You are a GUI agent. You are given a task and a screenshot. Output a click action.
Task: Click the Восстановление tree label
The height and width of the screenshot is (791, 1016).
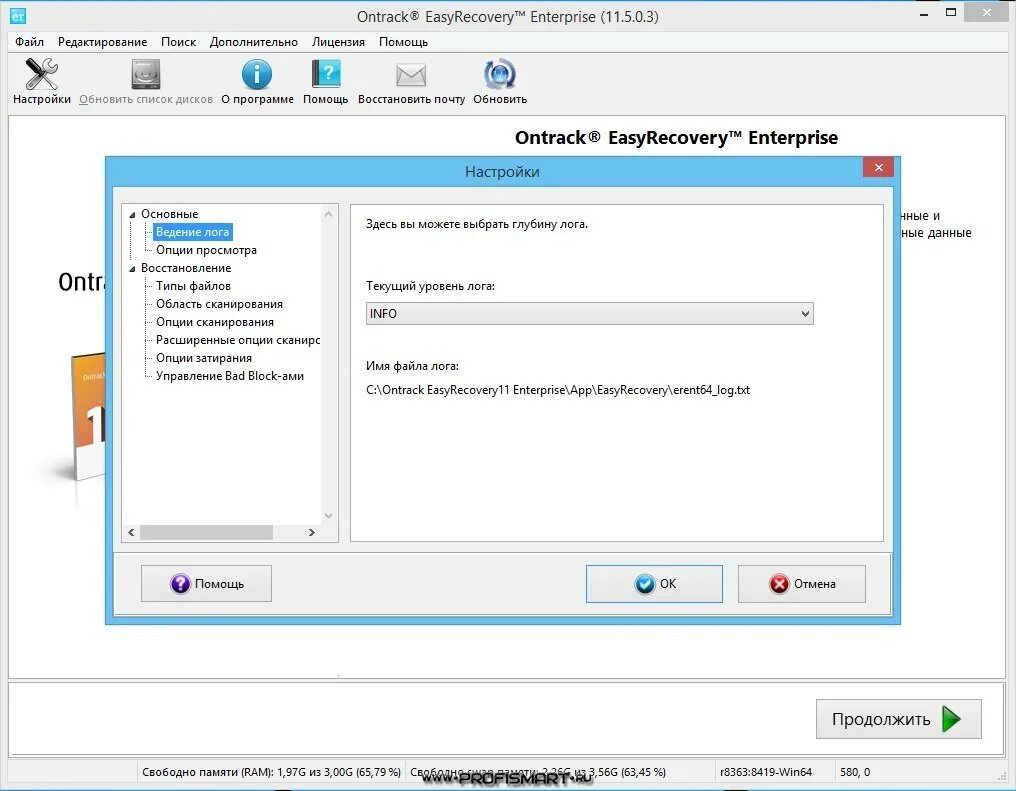click(186, 268)
